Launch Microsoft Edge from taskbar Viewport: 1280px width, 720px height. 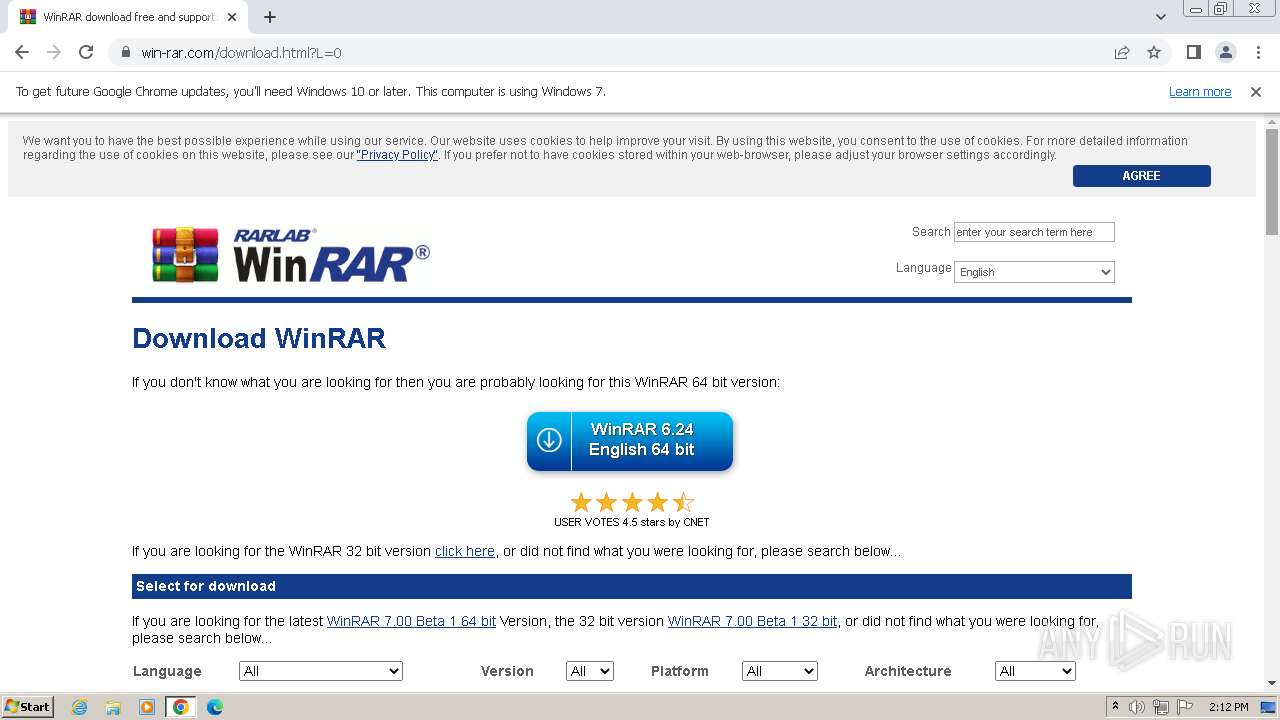215,707
